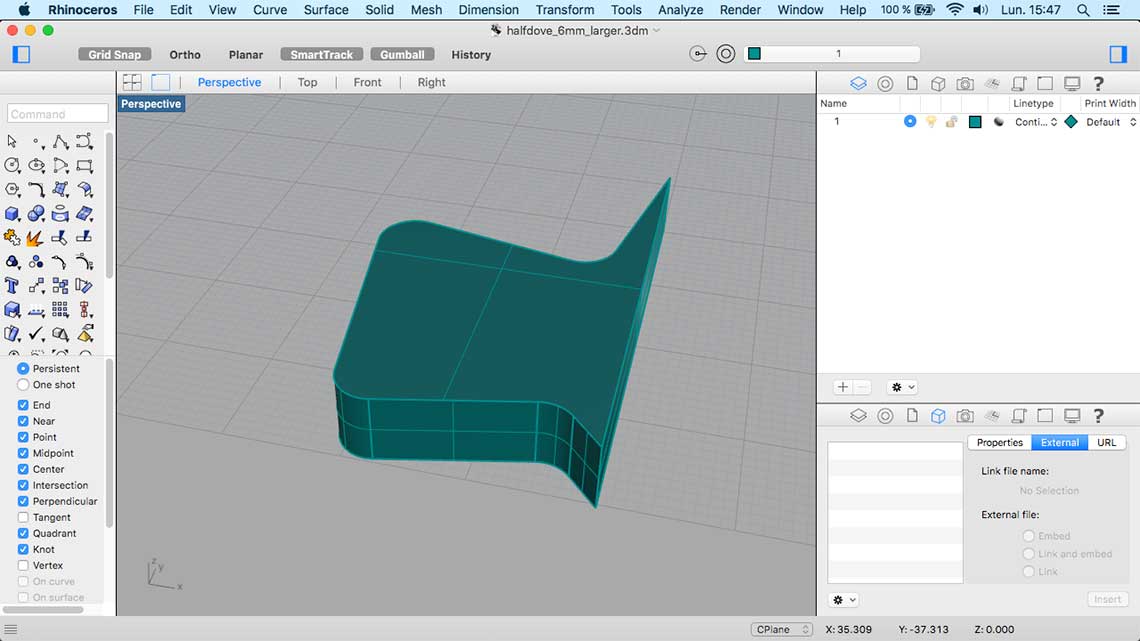Click the Explode tool
The width and height of the screenshot is (1140, 641).
[36, 237]
